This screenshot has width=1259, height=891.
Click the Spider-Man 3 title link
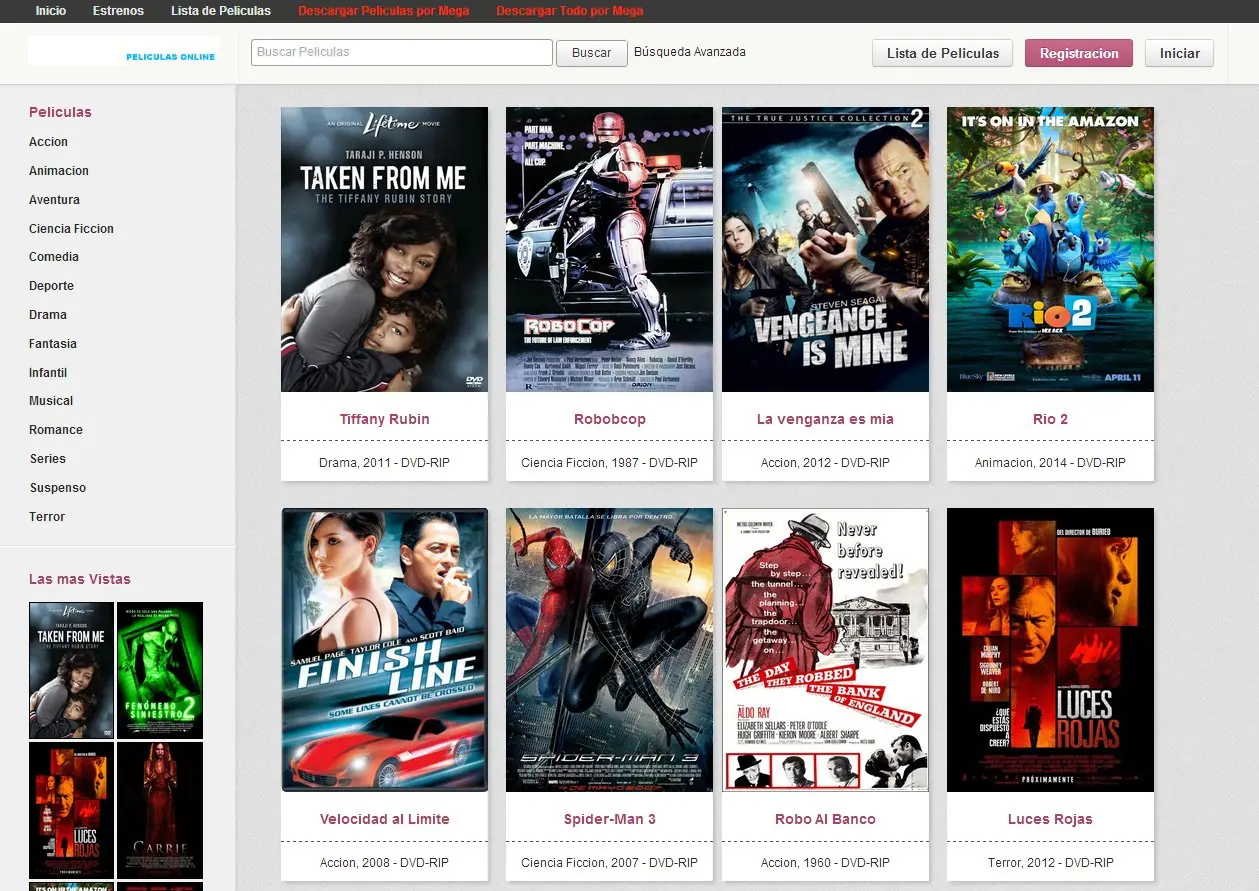coord(609,819)
